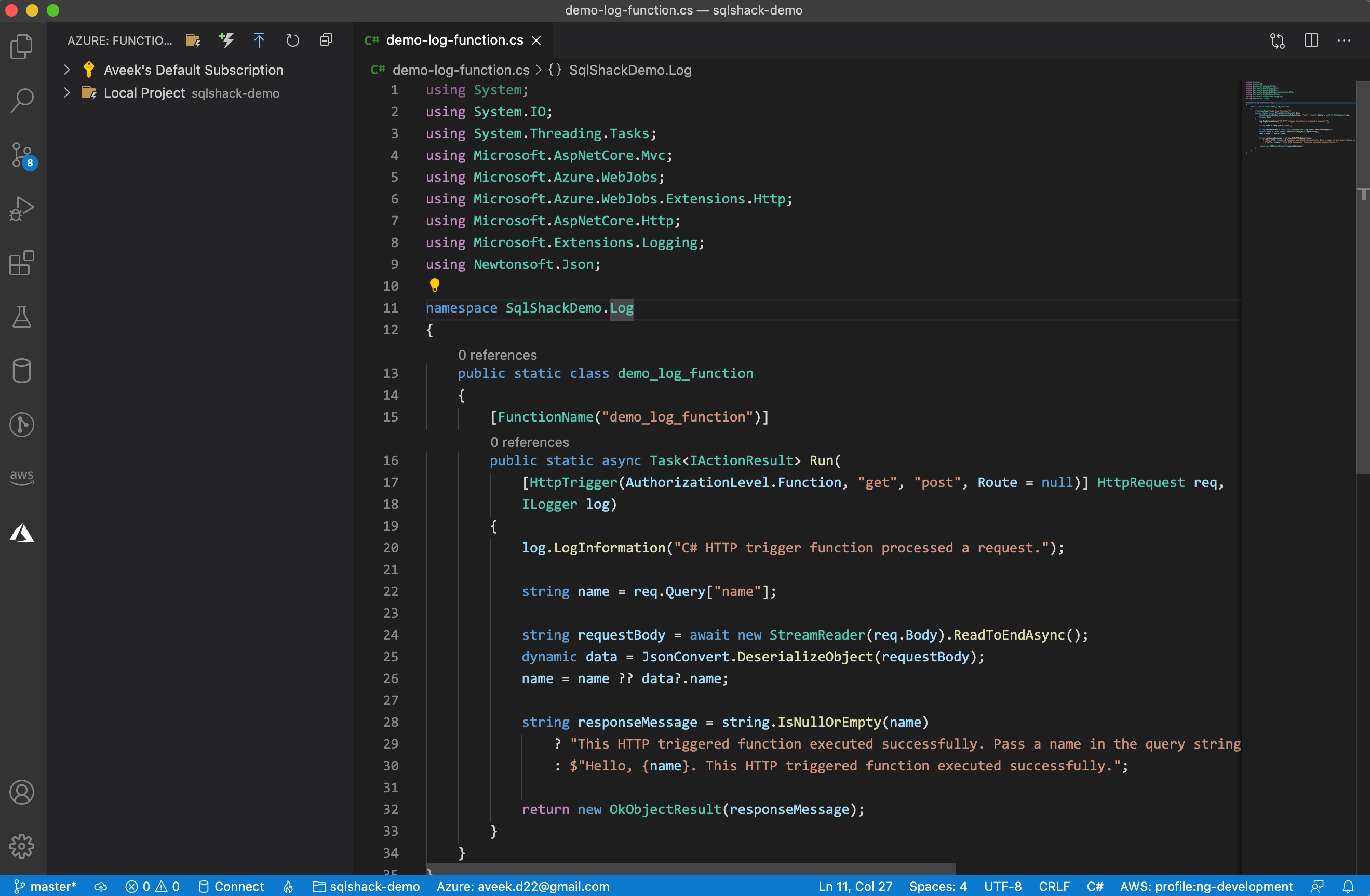Click the master* branch in status bar

point(46,886)
